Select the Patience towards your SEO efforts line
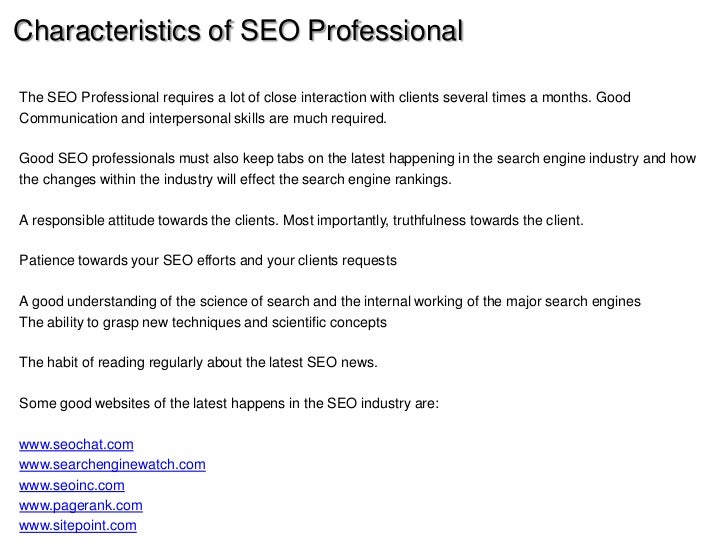The width and height of the screenshot is (728, 546). pyautogui.click(x=208, y=260)
